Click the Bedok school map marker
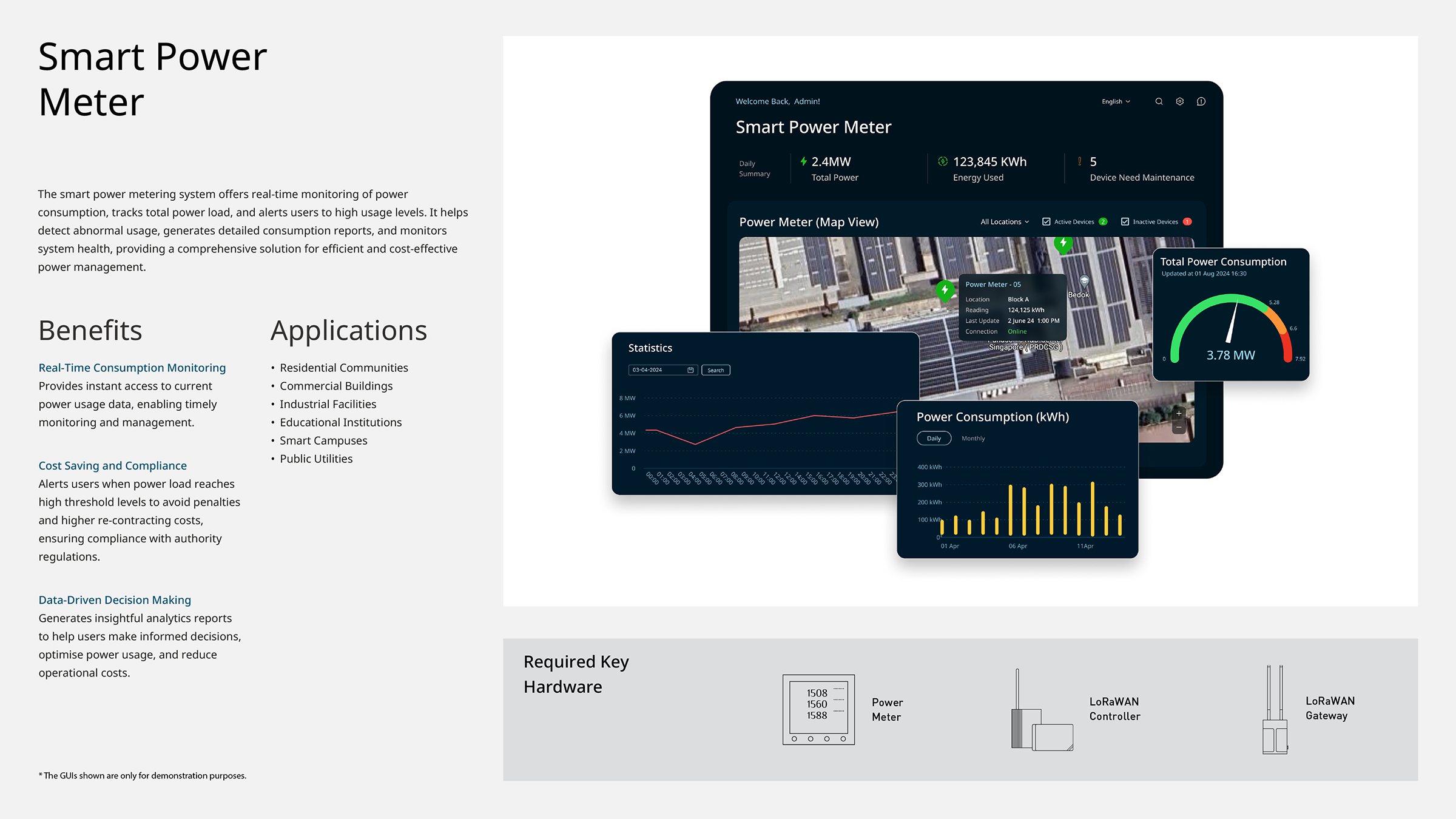This screenshot has height=819, width=1456. [x=1084, y=281]
